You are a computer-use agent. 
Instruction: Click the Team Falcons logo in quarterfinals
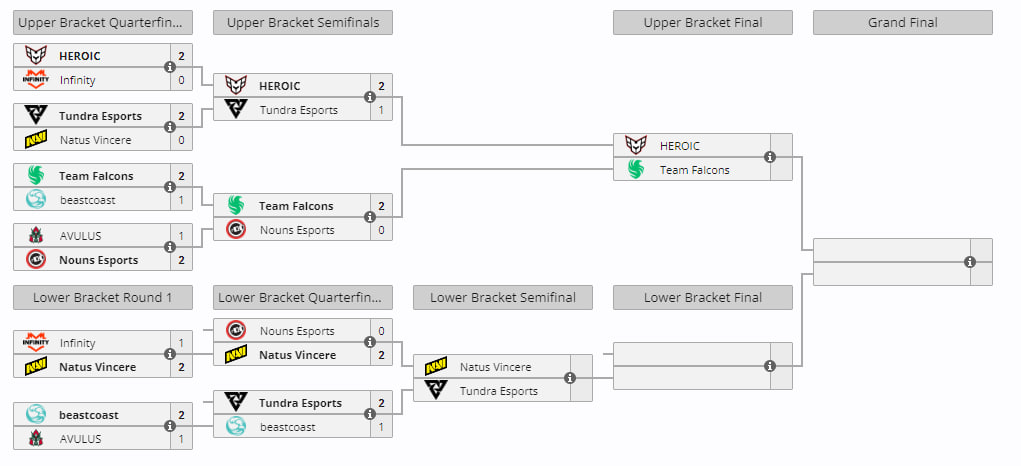[x=36, y=175]
